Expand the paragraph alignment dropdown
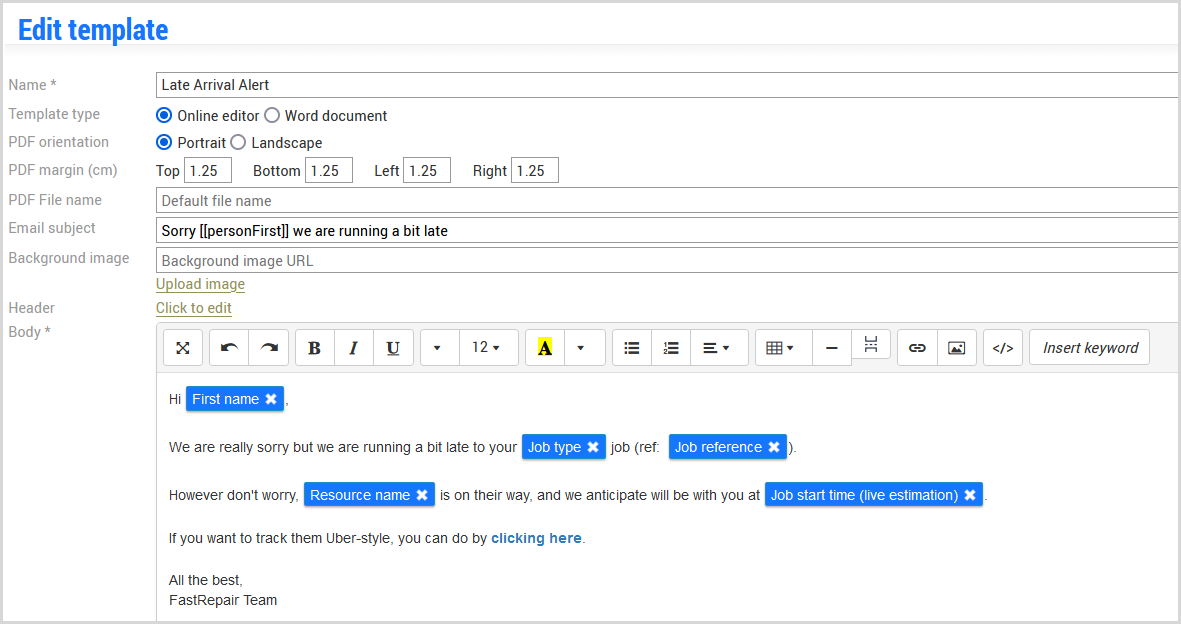Screen dimensions: 1181x624 [716, 348]
